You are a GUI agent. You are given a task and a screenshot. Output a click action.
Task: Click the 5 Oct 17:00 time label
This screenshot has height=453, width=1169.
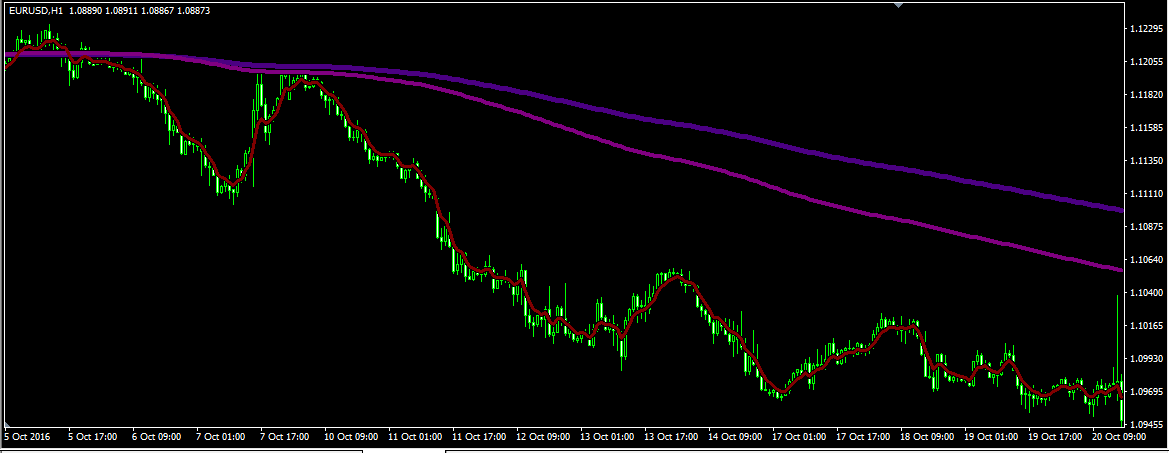[92, 437]
